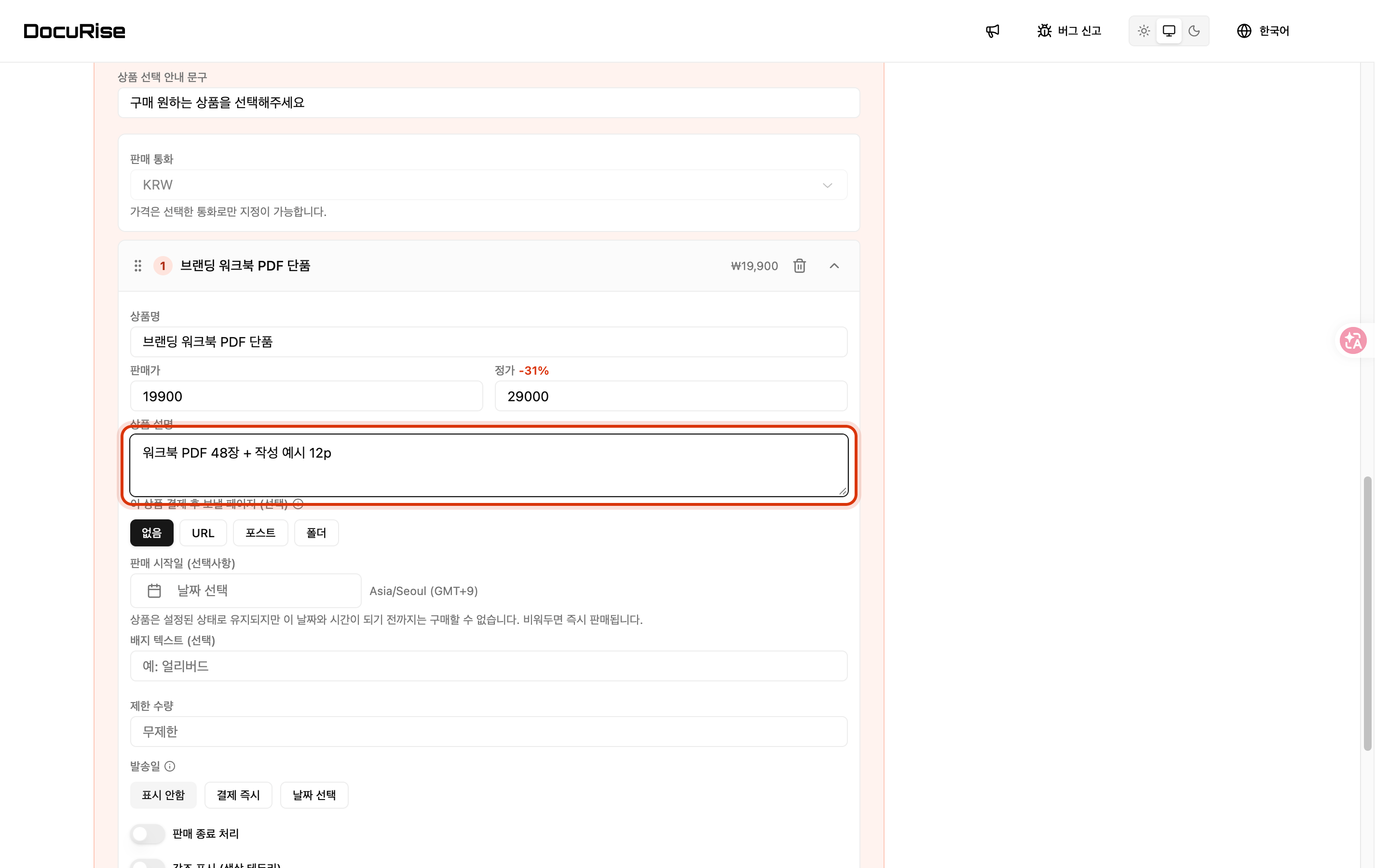Viewport: 1389px width, 868px height.
Task: Delete product with the trash icon
Action: point(800,266)
